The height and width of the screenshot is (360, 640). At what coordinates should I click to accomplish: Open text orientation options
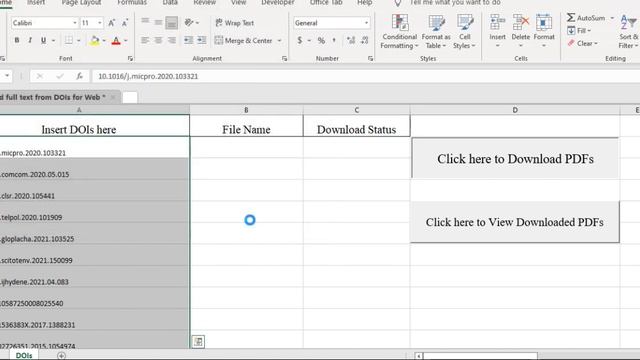(191, 22)
